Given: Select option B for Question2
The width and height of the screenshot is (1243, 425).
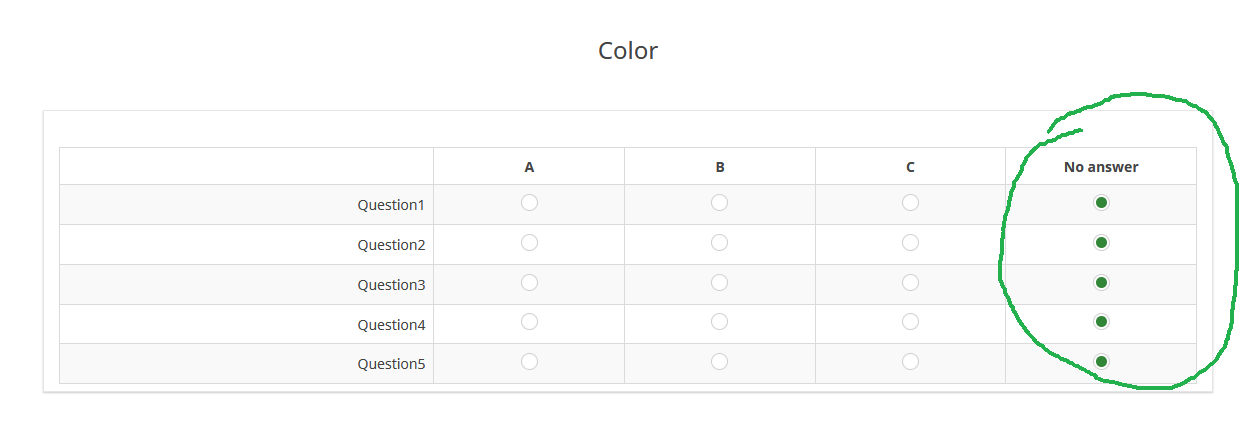Looking at the screenshot, I should 719,243.
